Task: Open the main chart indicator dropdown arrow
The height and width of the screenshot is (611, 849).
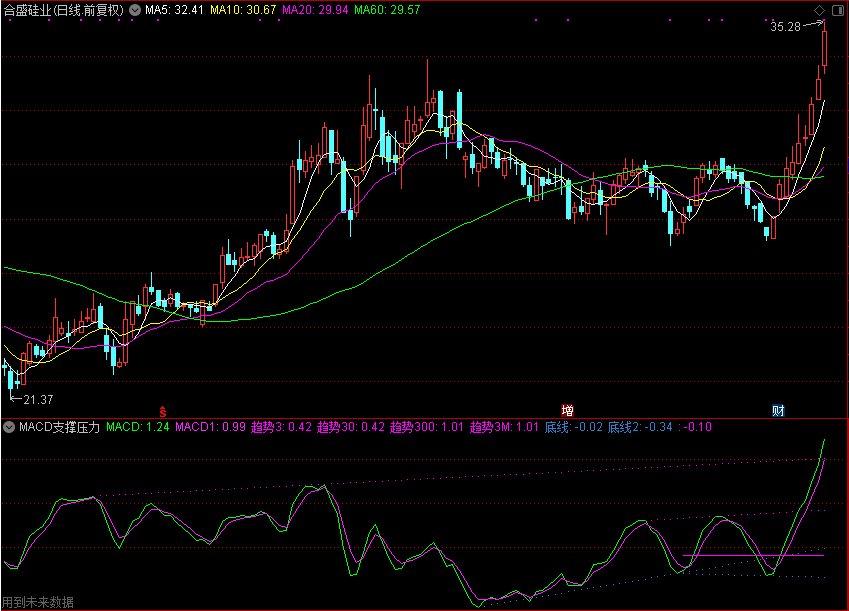Action: pyautogui.click(x=135, y=10)
